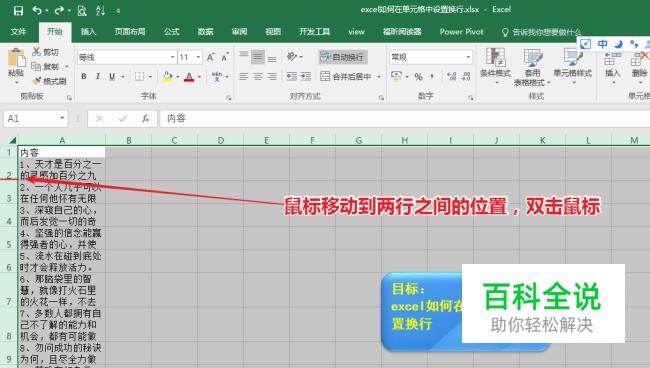Open print preview from quick access toolbar
This screenshot has width=650, height=368.
(82, 10)
